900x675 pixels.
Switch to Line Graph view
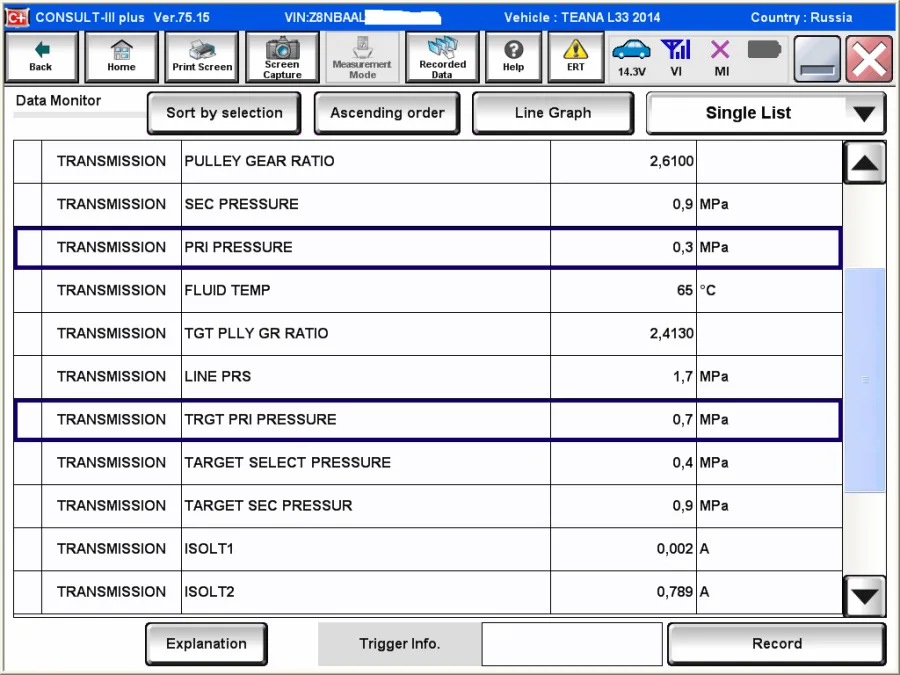pos(553,113)
